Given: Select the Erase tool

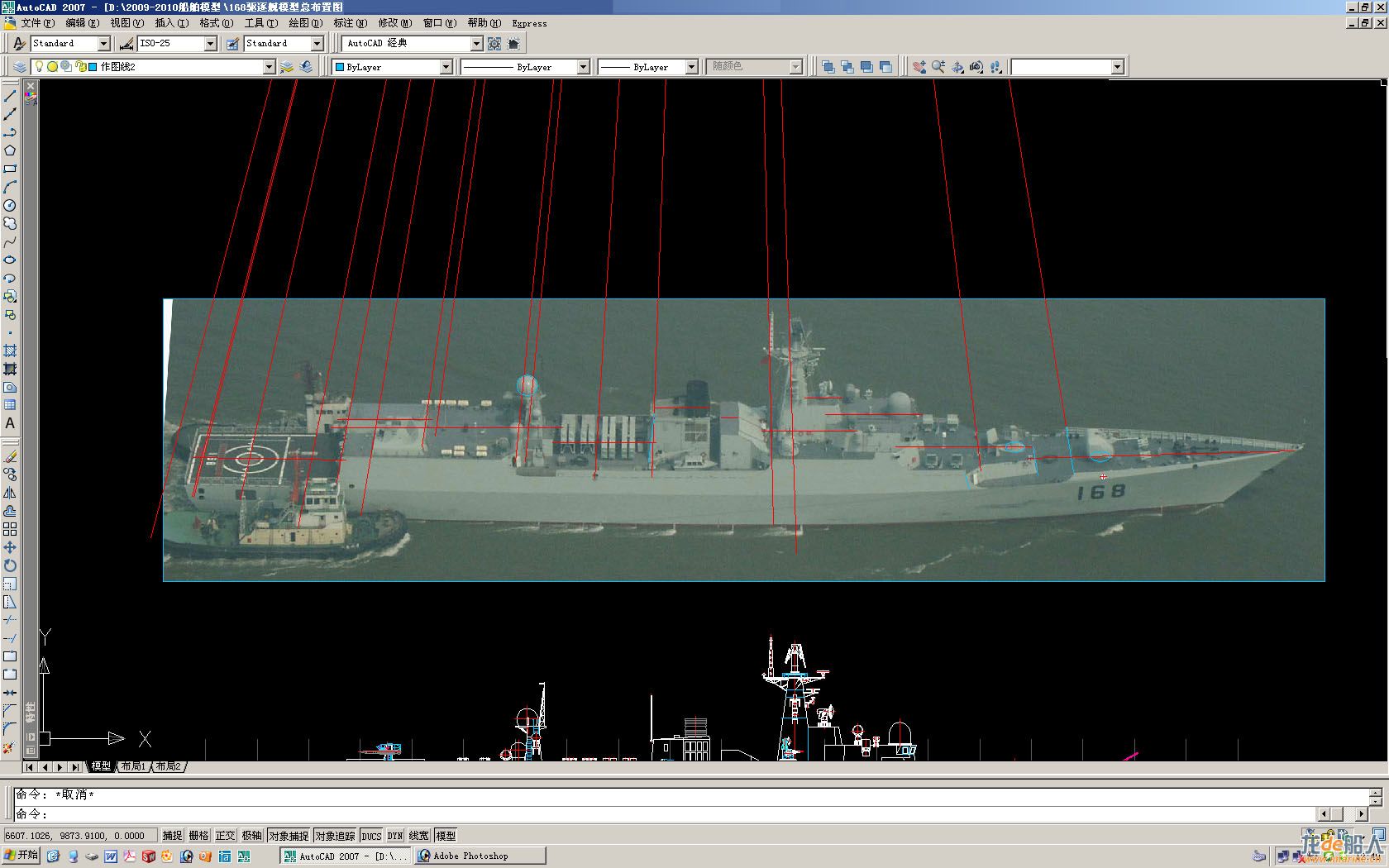Looking at the screenshot, I should click(10, 456).
